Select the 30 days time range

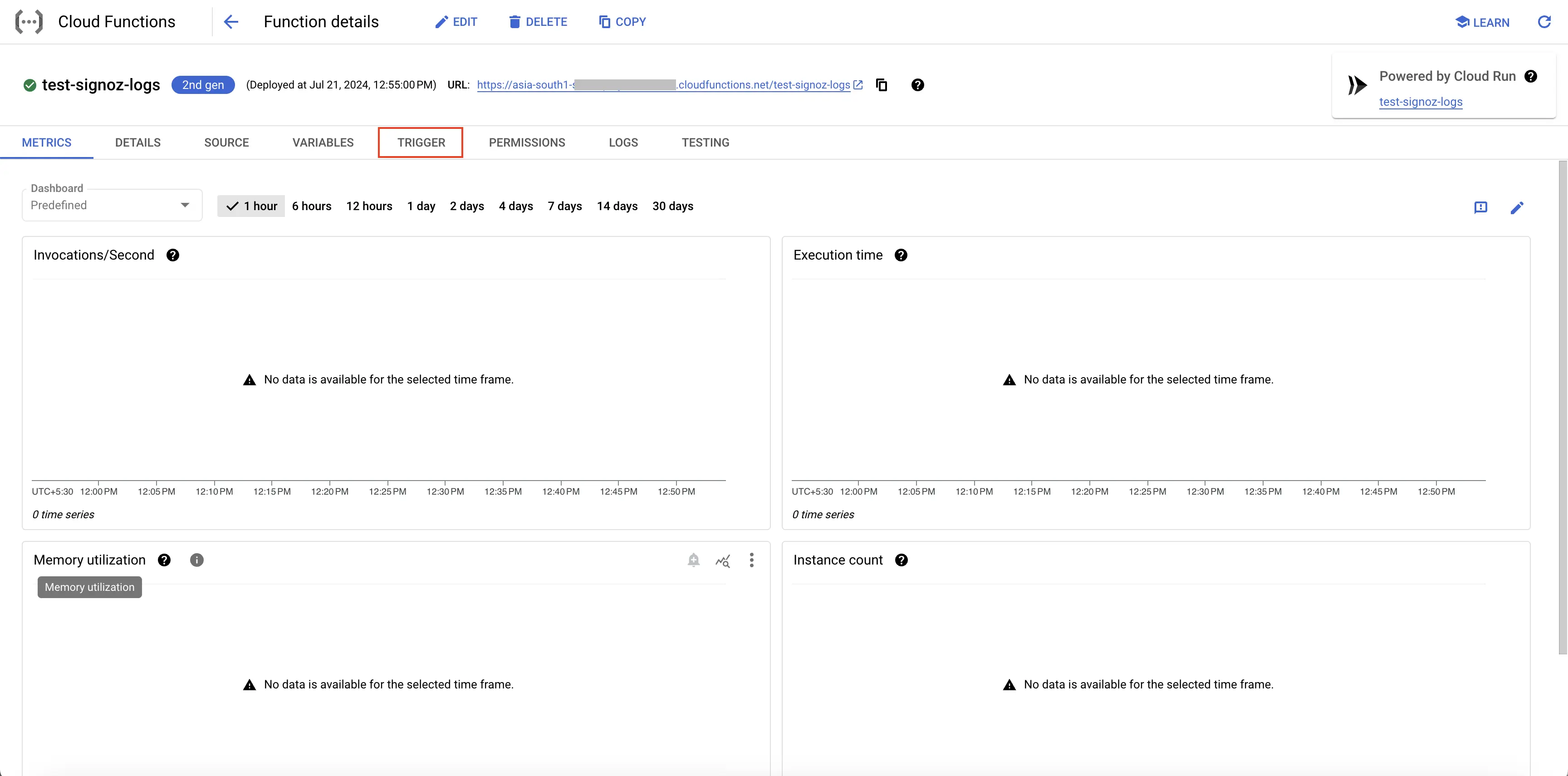tap(672, 206)
